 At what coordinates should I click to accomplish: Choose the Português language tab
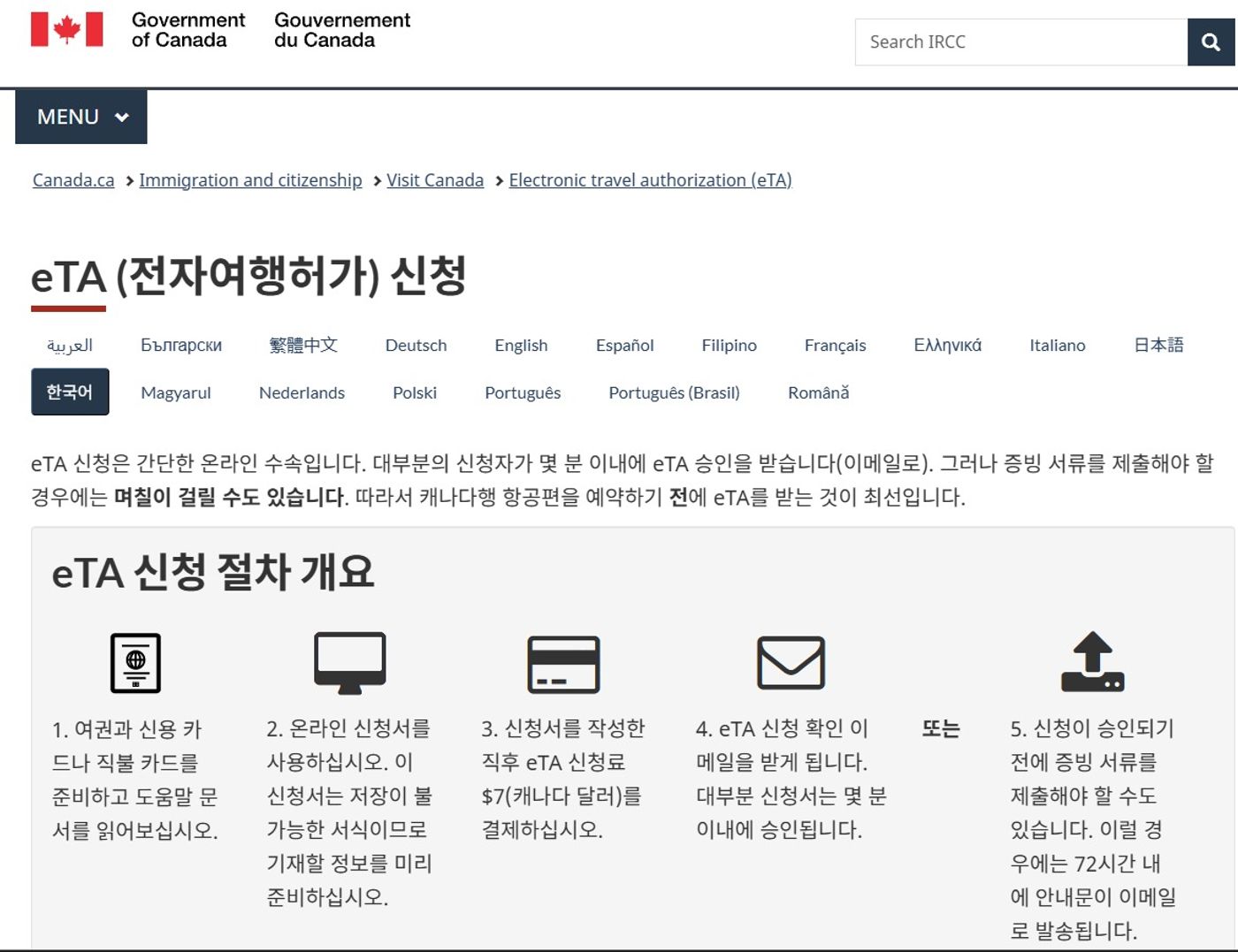(523, 392)
